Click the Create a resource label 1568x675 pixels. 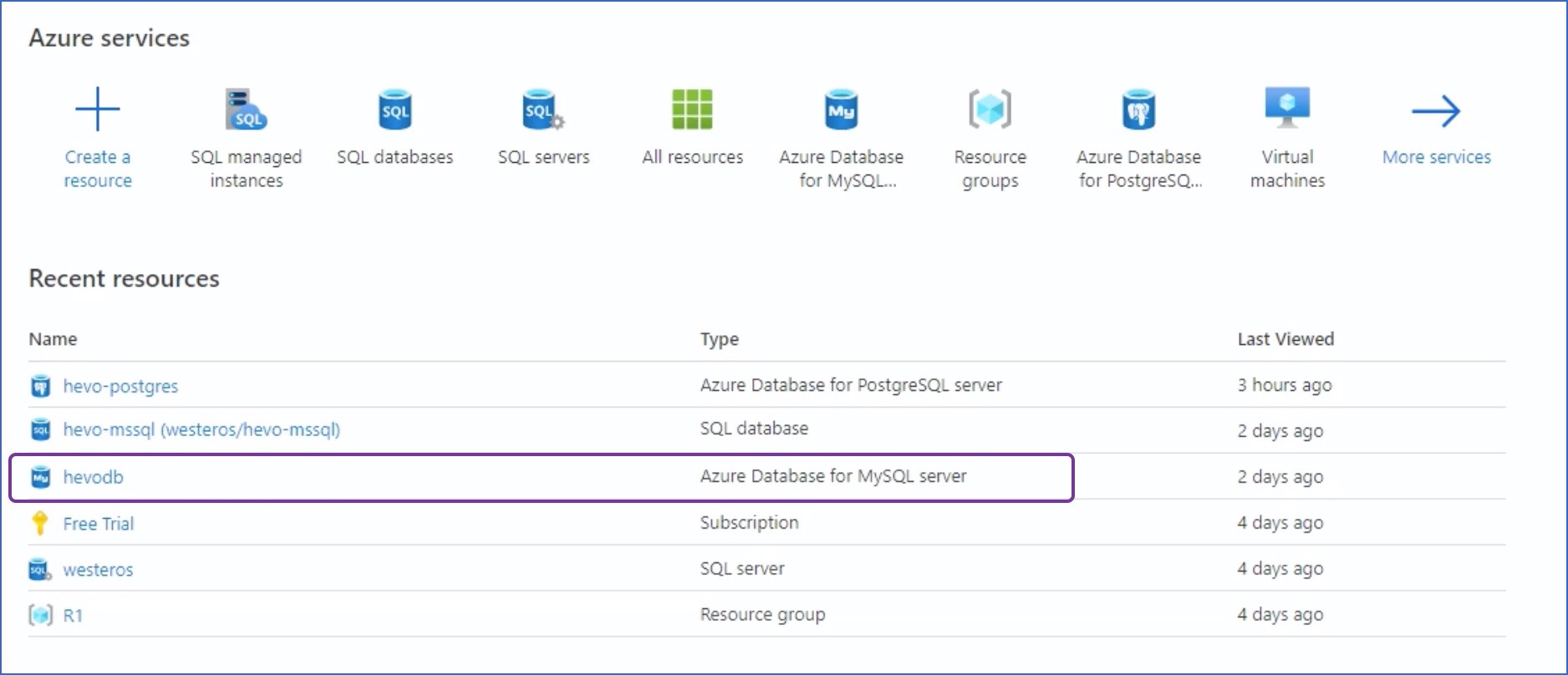click(x=98, y=169)
